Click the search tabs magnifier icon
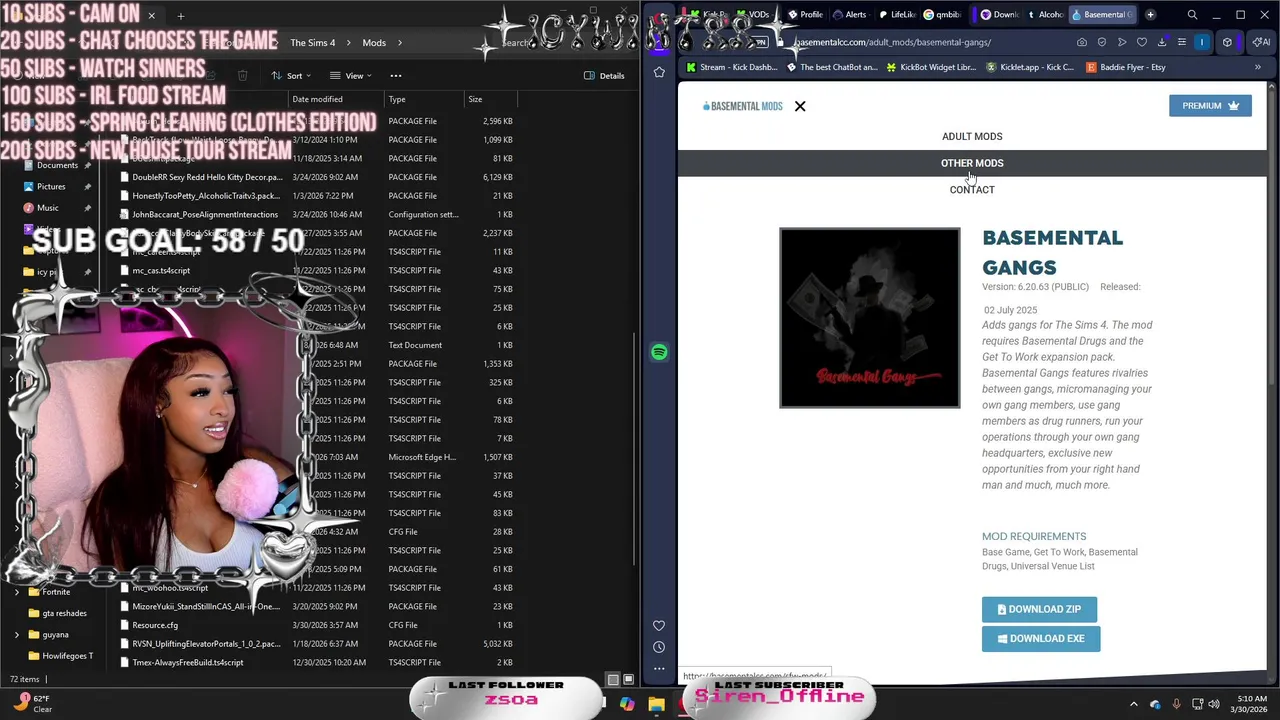This screenshot has height=720, width=1280. click(x=1192, y=15)
